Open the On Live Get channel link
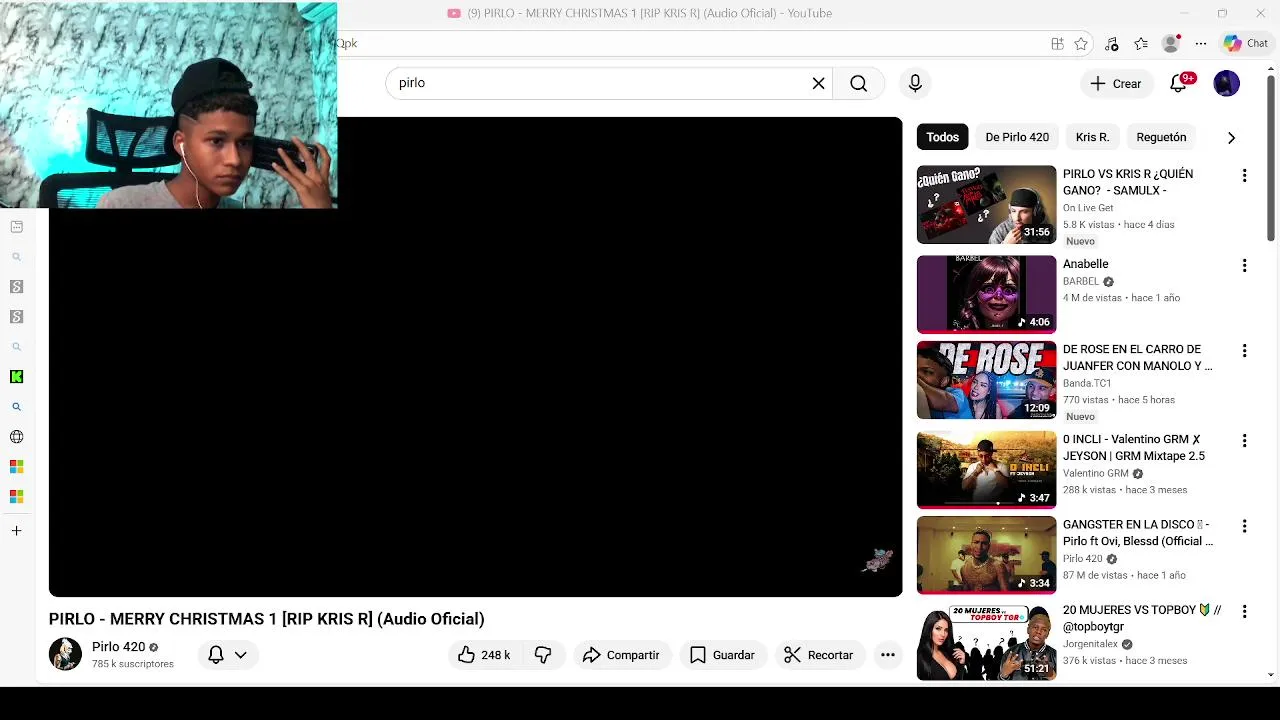The height and width of the screenshot is (720, 1280). 1088,208
